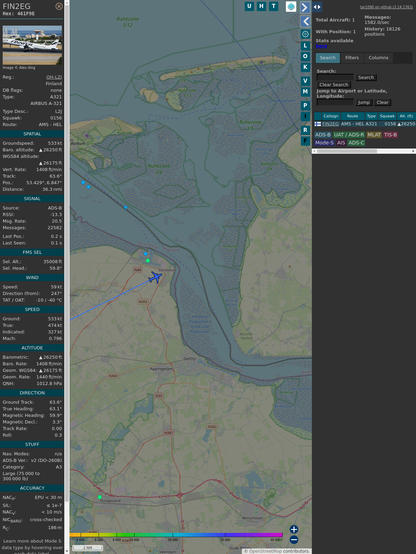This screenshot has width=416, height=554.
Task: Click the ACCURACY section header
Action: 32,488
